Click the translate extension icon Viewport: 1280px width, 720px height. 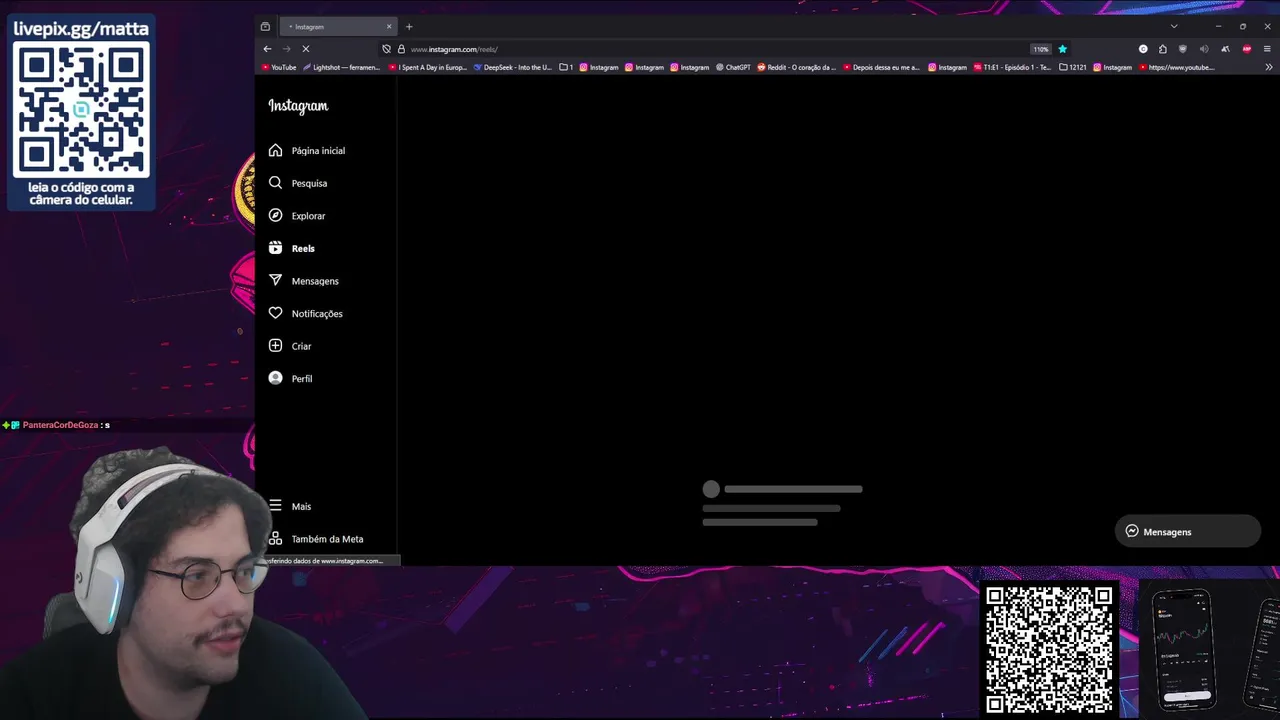pyautogui.click(x=1225, y=49)
